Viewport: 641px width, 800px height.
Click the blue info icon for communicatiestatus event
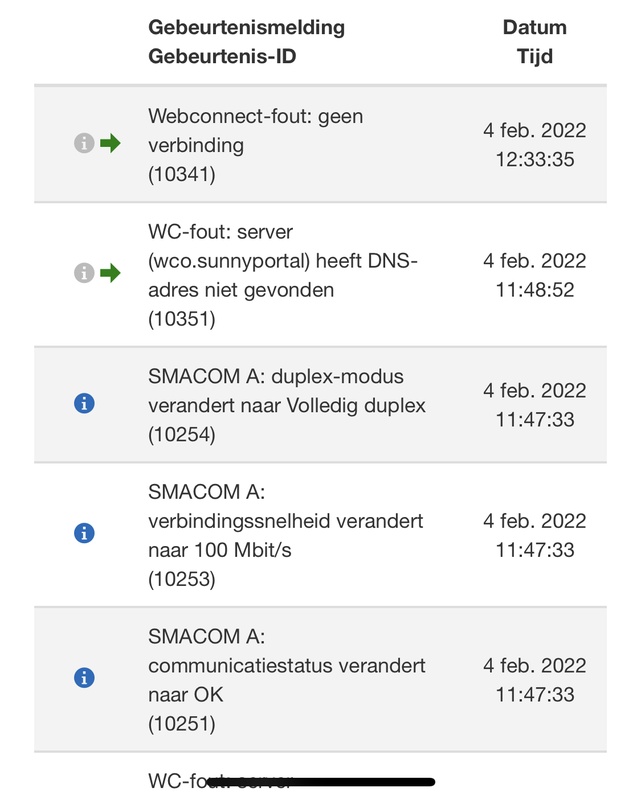85,675
